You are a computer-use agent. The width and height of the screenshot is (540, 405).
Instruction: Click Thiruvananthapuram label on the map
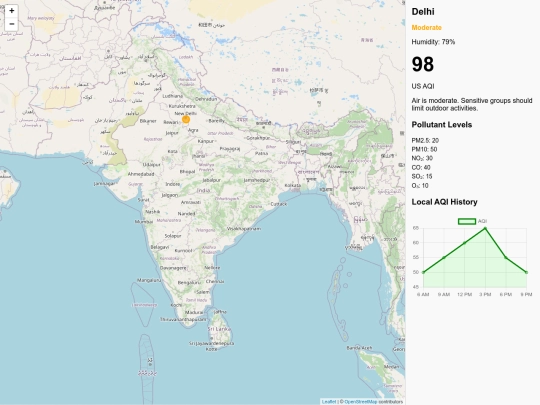click(184, 320)
